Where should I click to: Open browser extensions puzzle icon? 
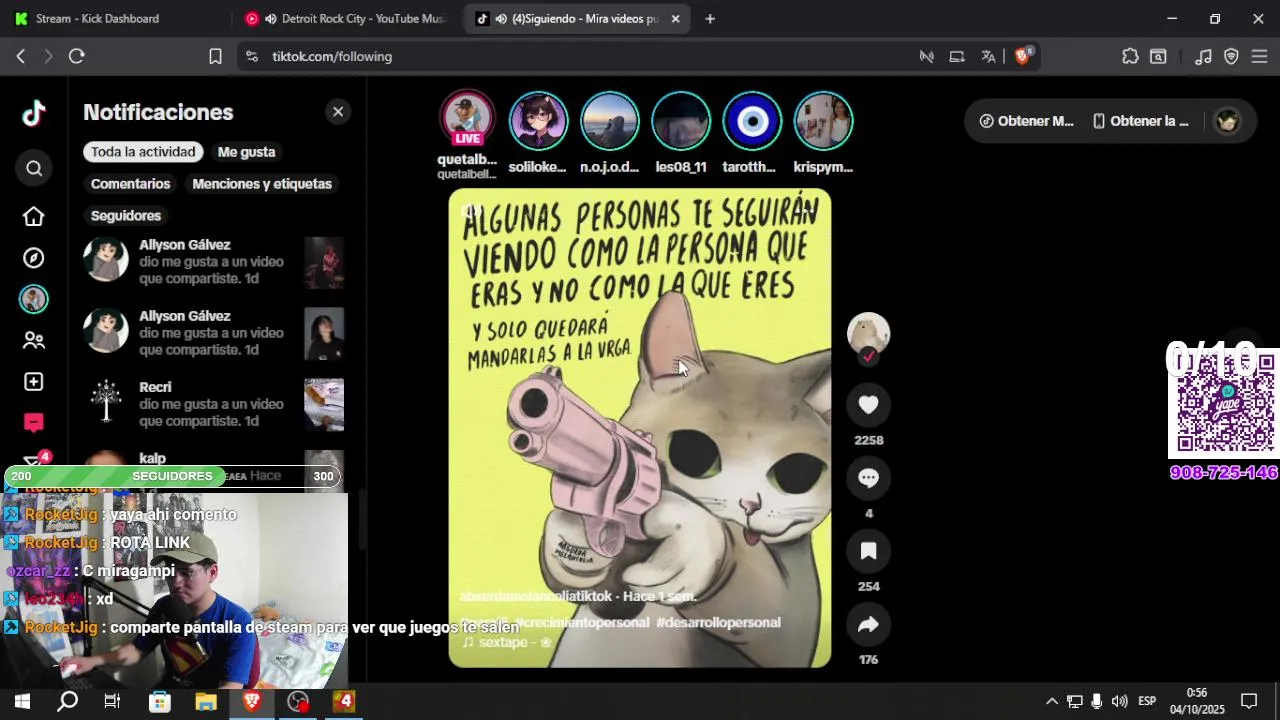(x=1130, y=56)
